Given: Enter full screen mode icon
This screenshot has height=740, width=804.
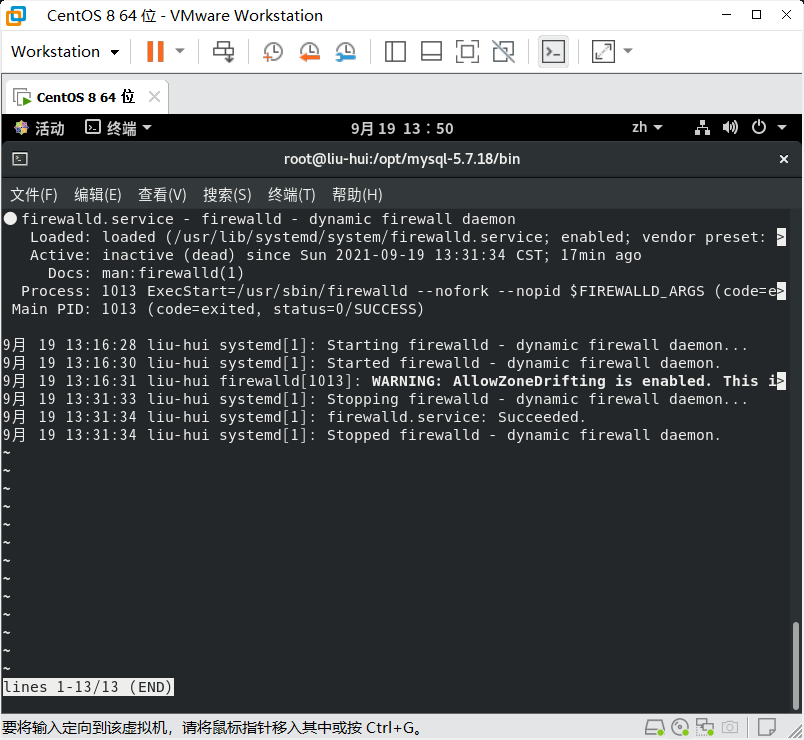Looking at the screenshot, I should point(467,51).
